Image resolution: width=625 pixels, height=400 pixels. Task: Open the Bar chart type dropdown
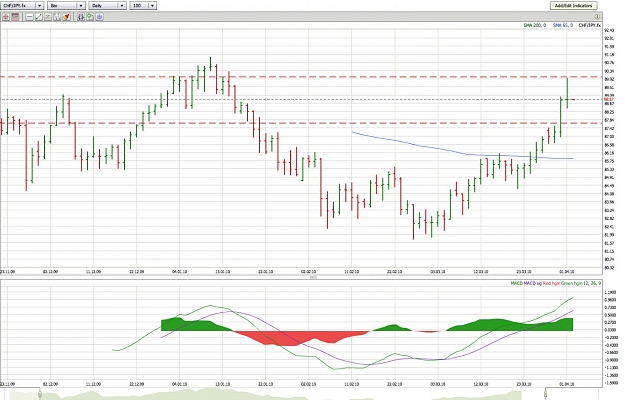tap(66, 6)
